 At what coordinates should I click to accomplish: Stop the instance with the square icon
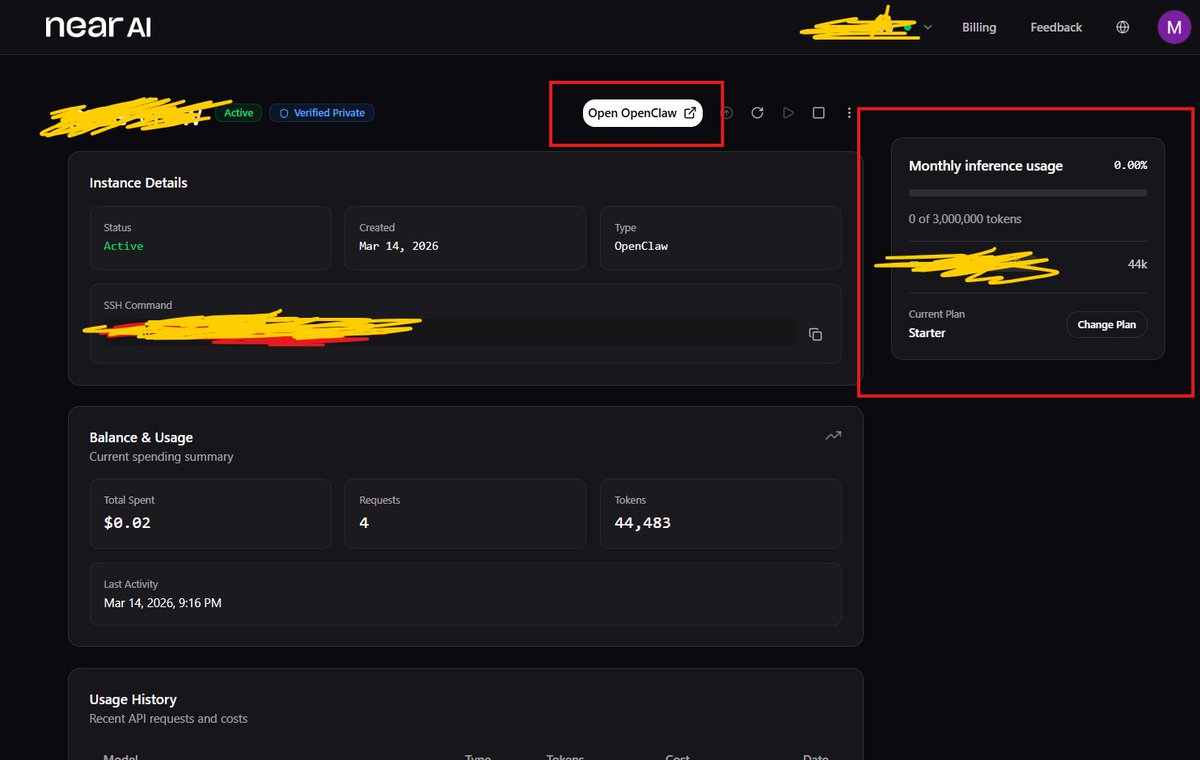pyautogui.click(x=818, y=113)
